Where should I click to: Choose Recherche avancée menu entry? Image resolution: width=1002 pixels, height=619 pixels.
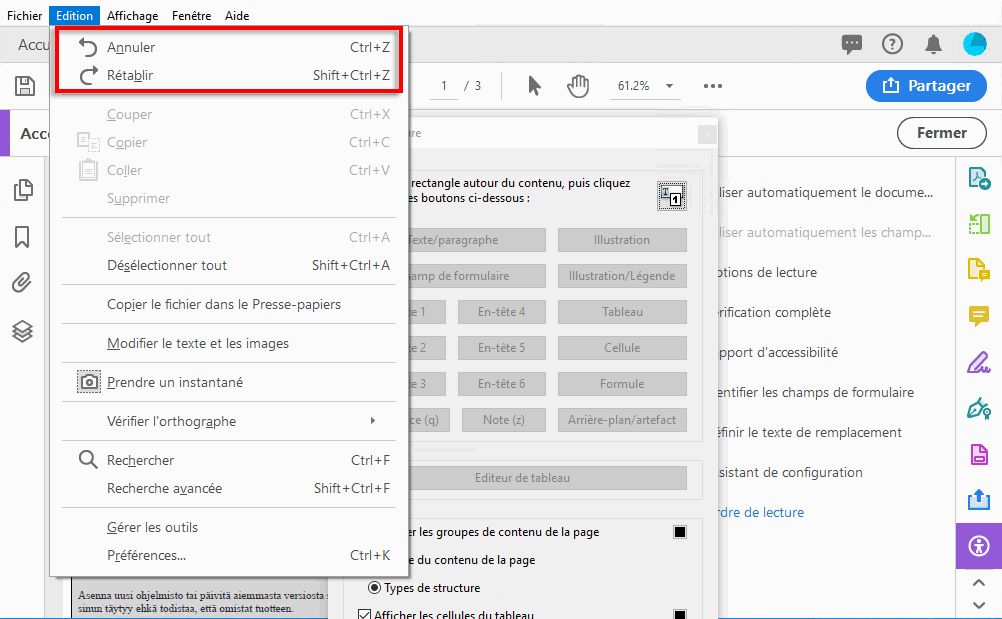point(229,488)
